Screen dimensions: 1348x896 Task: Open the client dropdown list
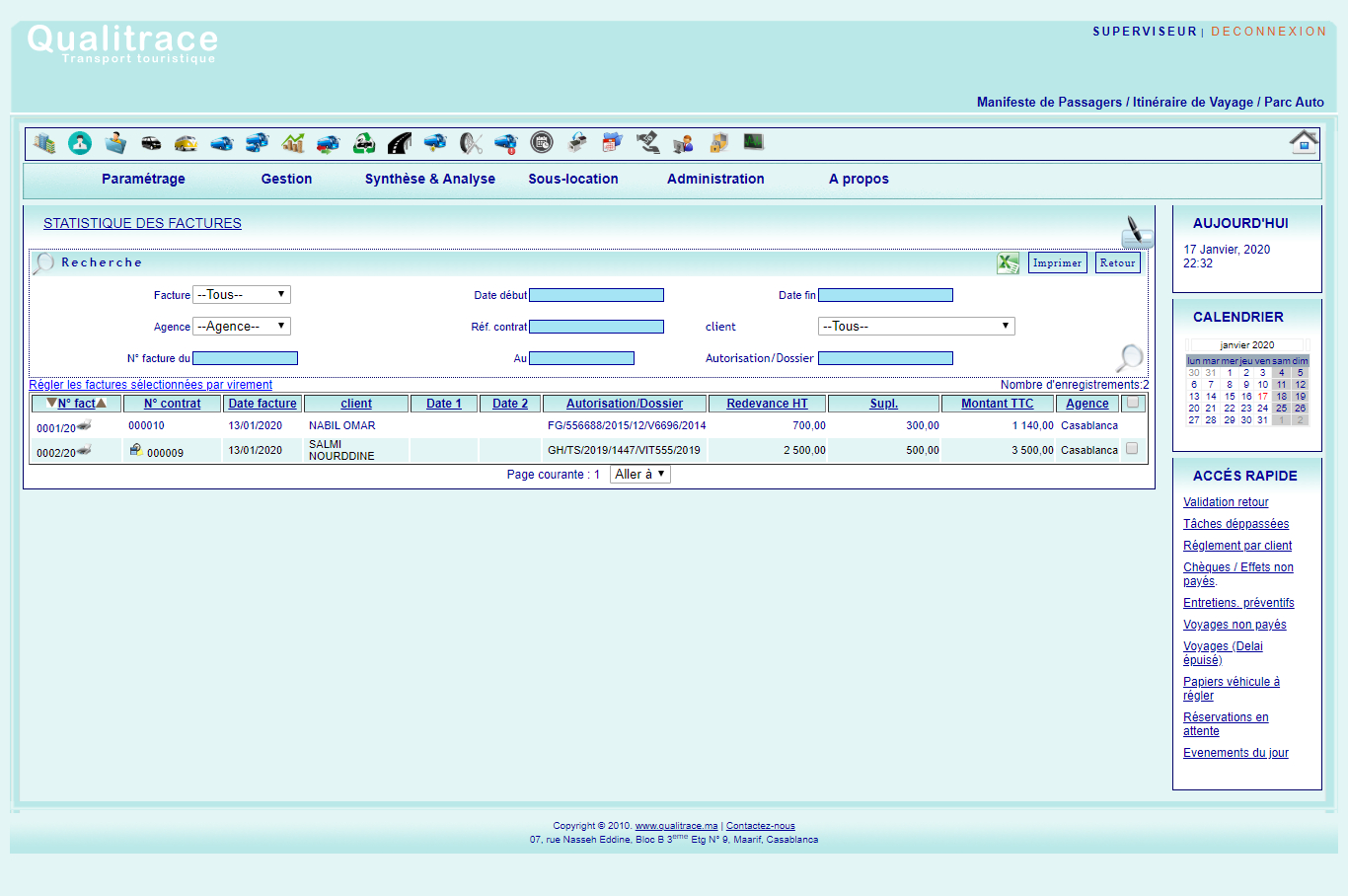[916, 327]
